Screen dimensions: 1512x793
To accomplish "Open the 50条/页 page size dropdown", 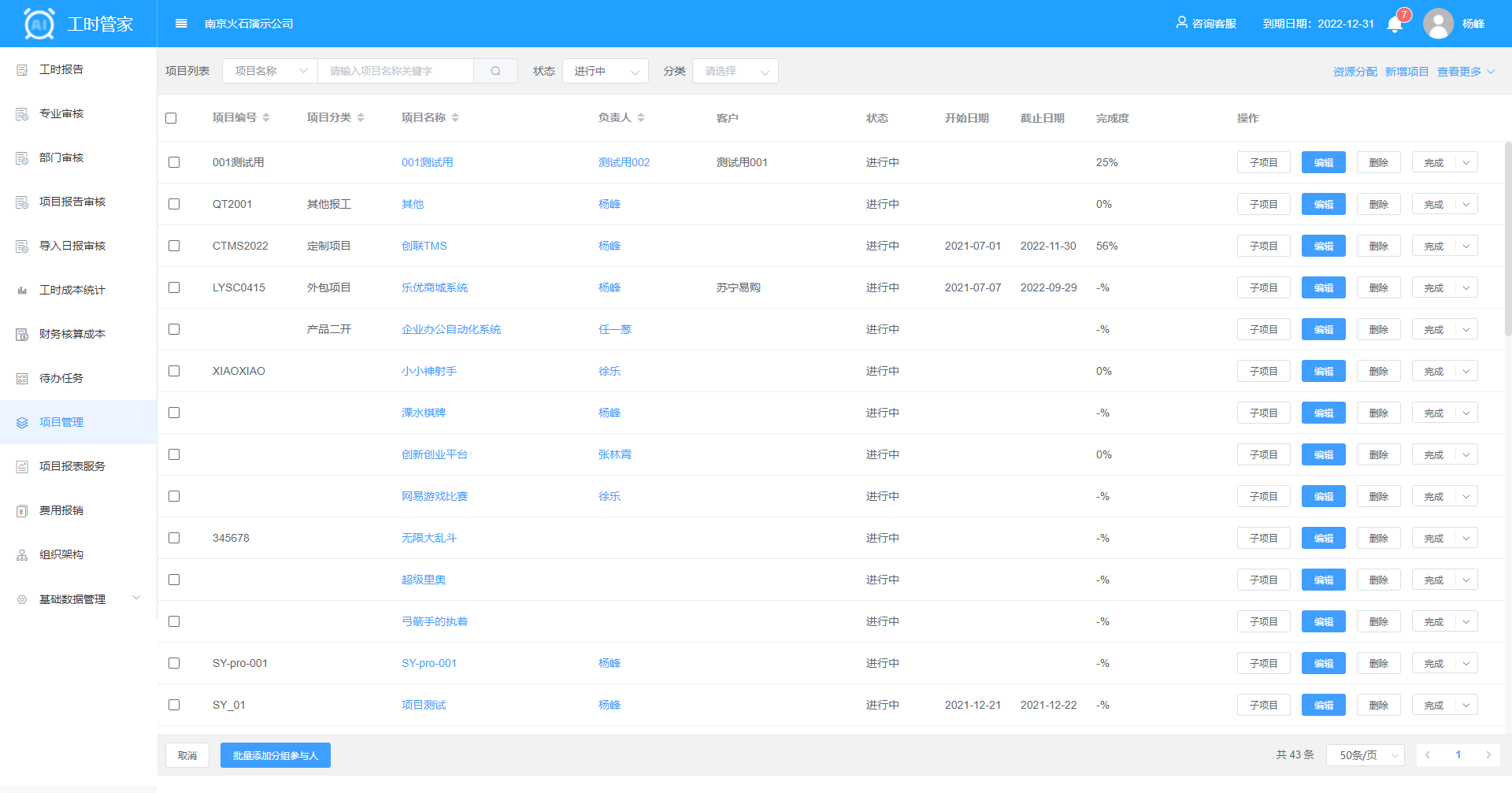I will pyautogui.click(x=1365, y=755).
